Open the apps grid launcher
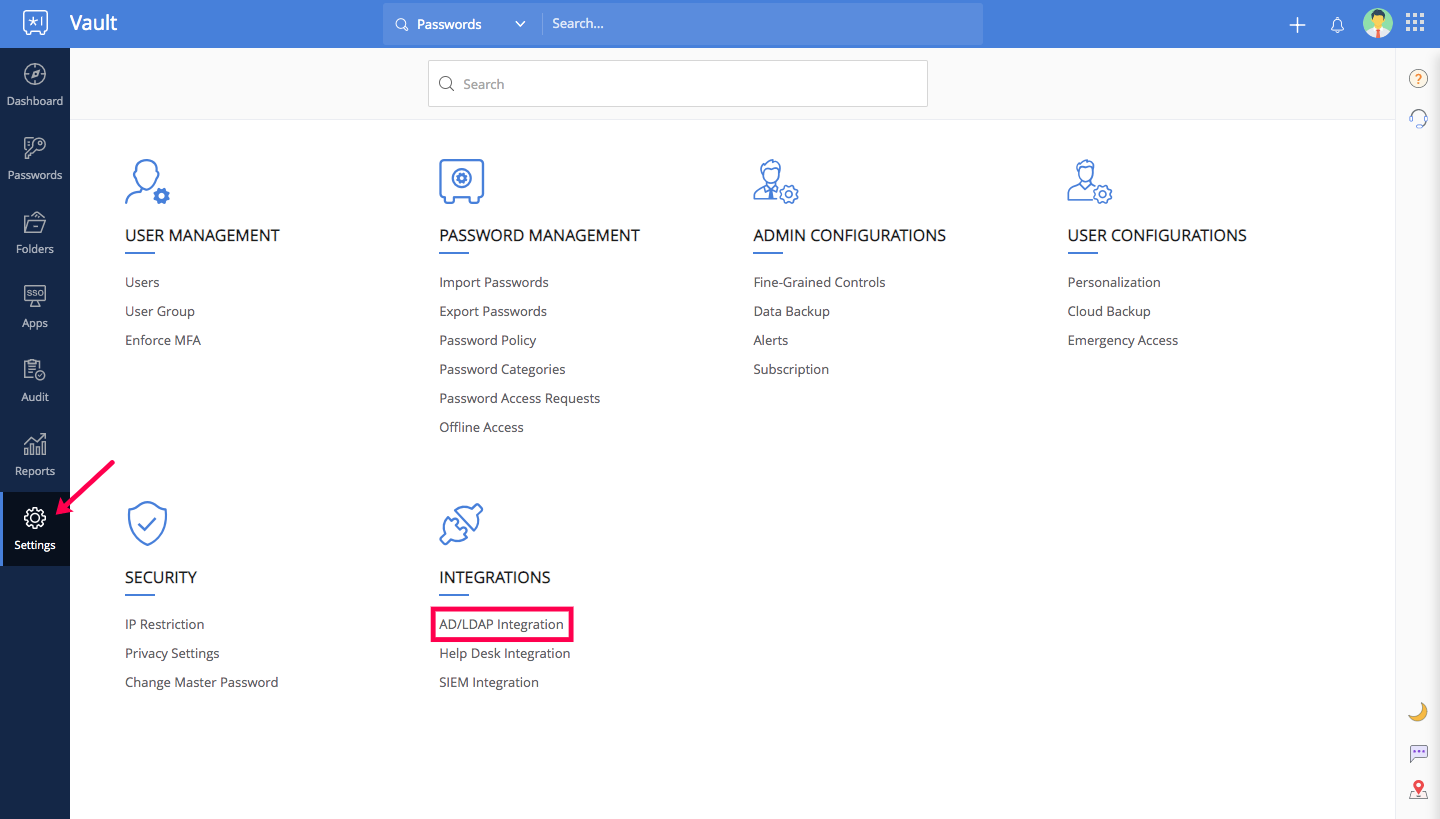The image size is (1440, 819). click(x=1415, y=23)
